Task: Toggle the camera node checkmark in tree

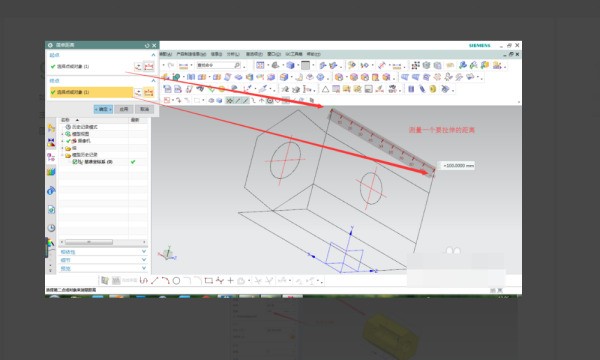Action: (69, 141)
